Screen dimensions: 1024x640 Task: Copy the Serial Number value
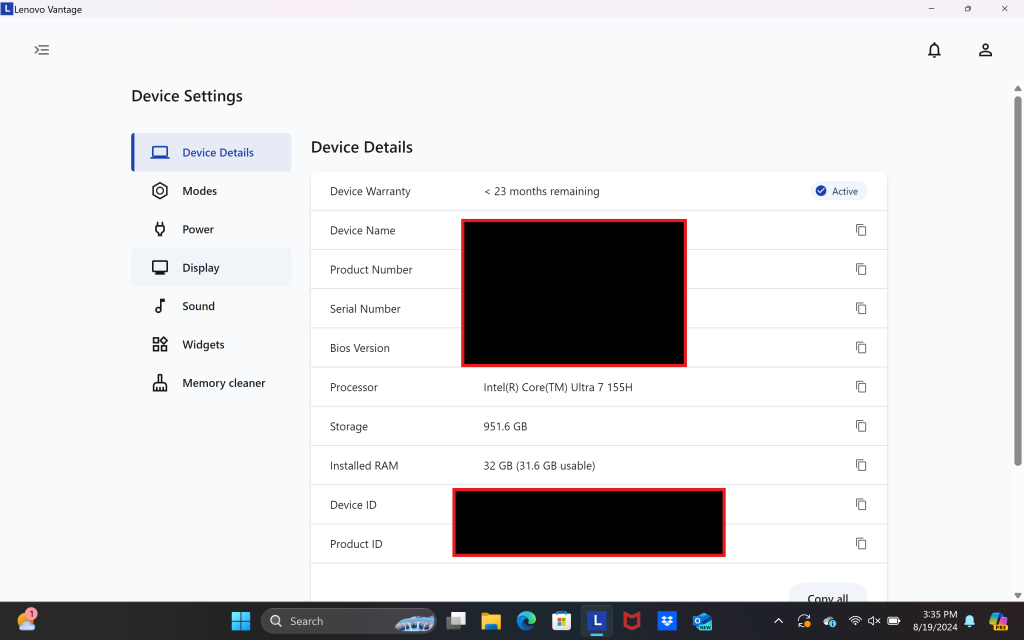[x=861, y=308]
